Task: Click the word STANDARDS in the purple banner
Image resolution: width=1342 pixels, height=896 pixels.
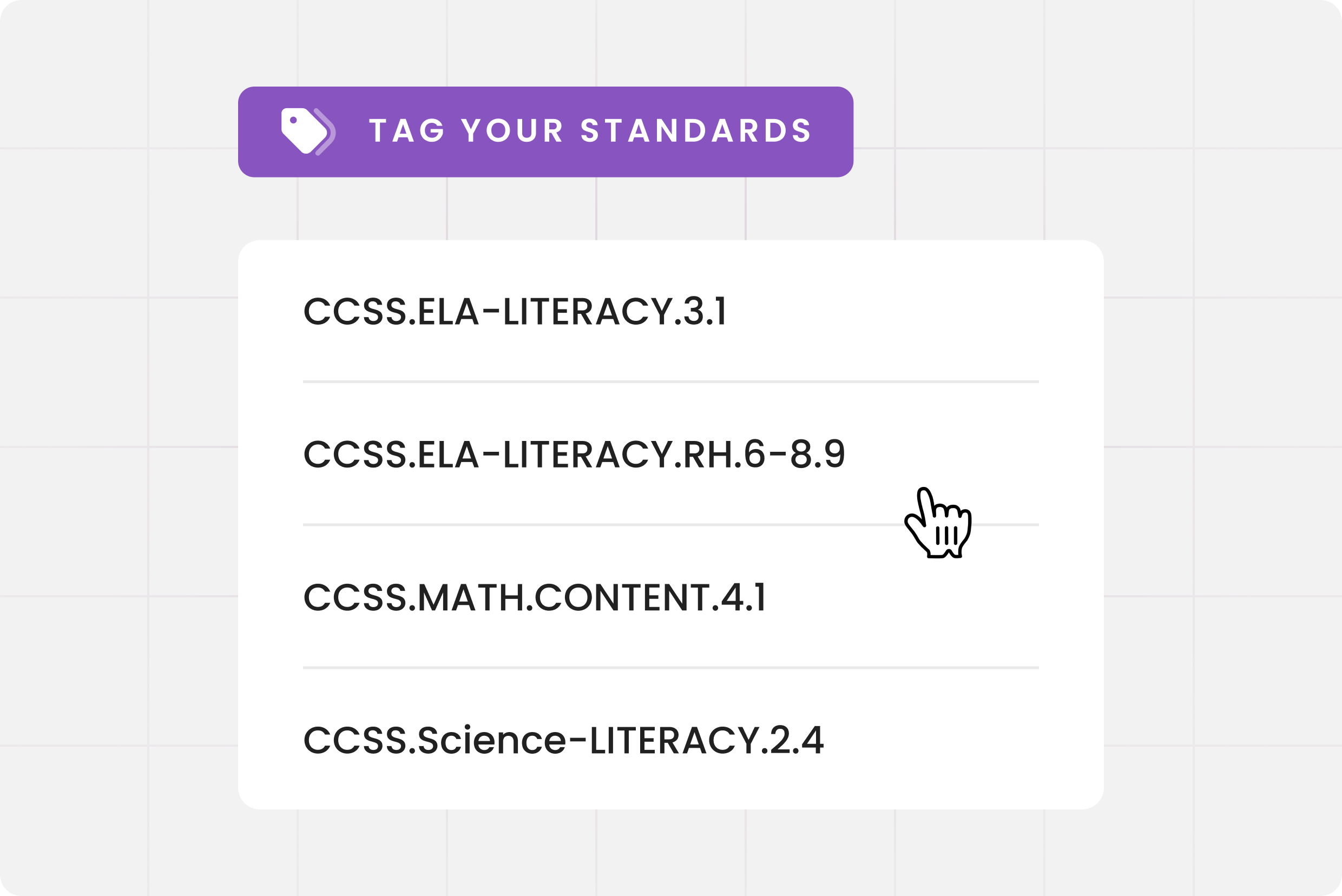Action: (x=696, y=131)
